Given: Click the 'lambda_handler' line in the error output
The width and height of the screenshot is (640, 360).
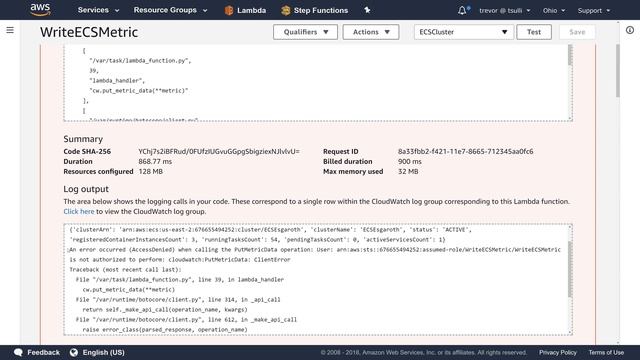Looking at the screenshot, I should (117, 81).
